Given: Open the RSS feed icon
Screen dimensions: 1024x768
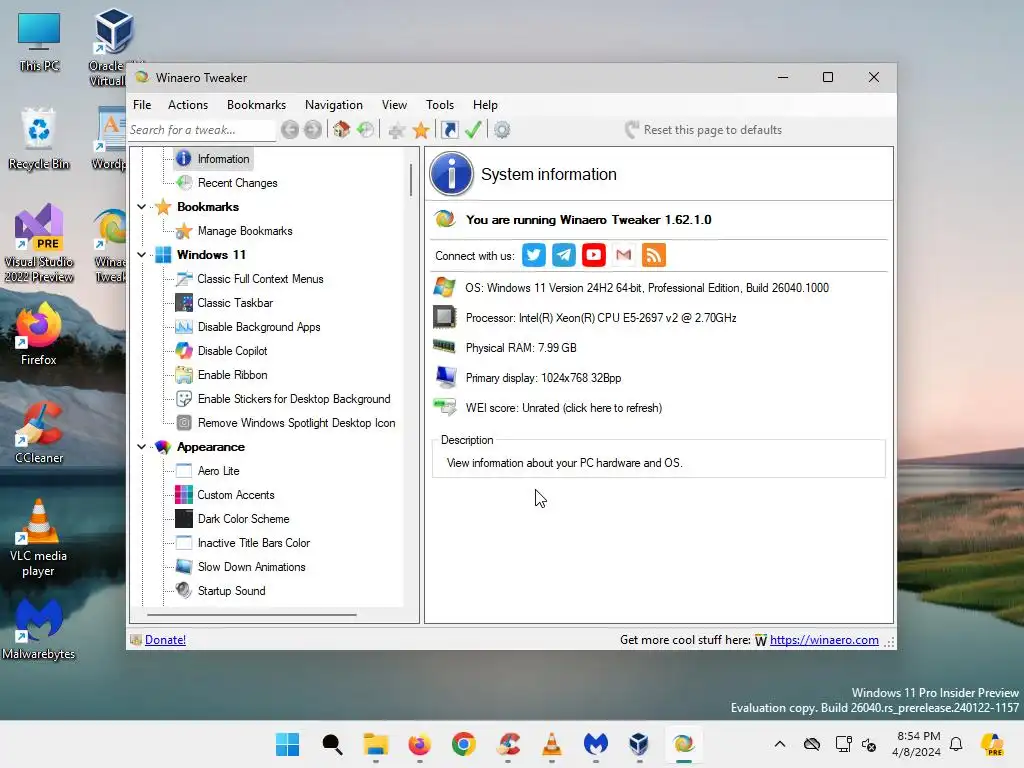Looking at the screenshot, I should (654, 255).
